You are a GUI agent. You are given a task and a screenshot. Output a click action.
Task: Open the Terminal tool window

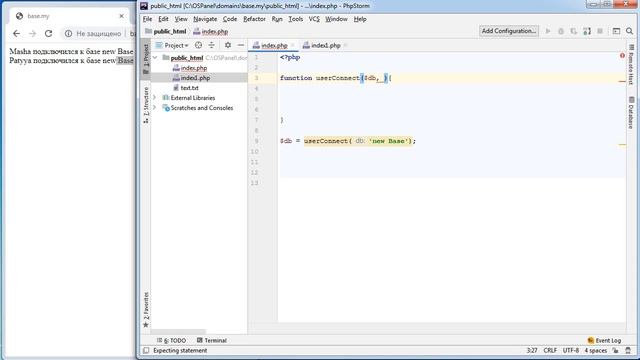211,340
